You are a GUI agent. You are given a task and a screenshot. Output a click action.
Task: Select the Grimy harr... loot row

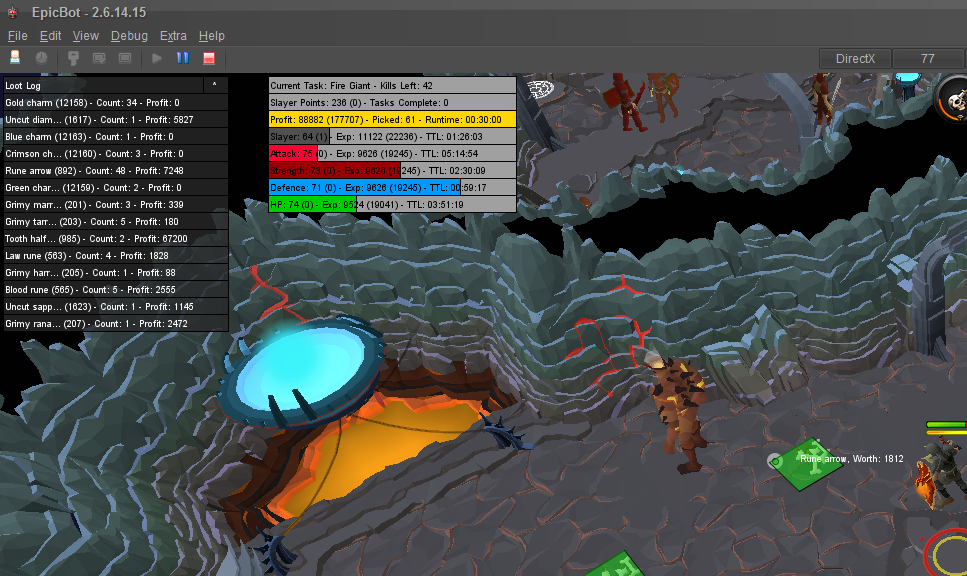tap(116, 272)
